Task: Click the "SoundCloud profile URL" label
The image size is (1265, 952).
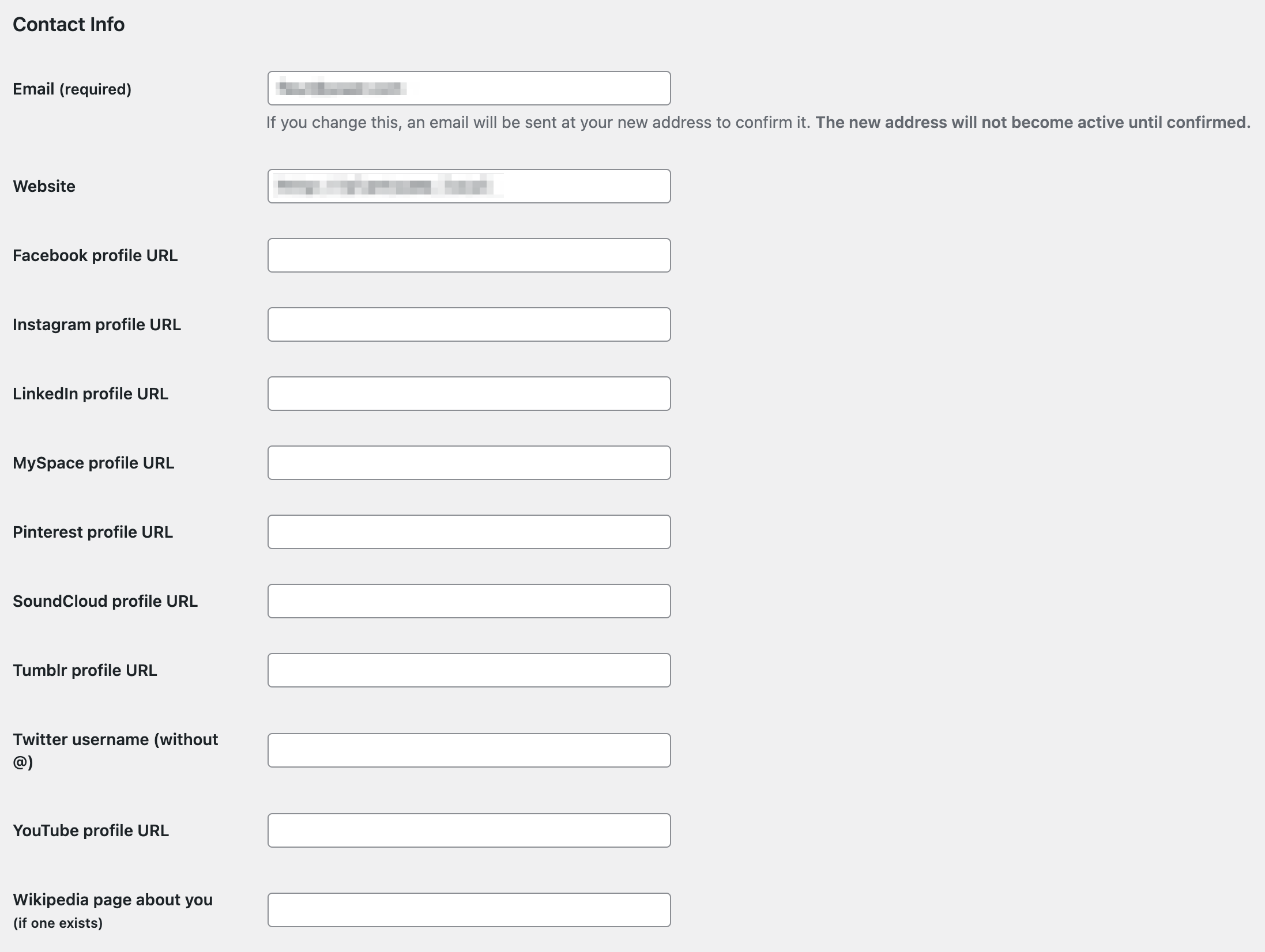Action: point(105,602)
